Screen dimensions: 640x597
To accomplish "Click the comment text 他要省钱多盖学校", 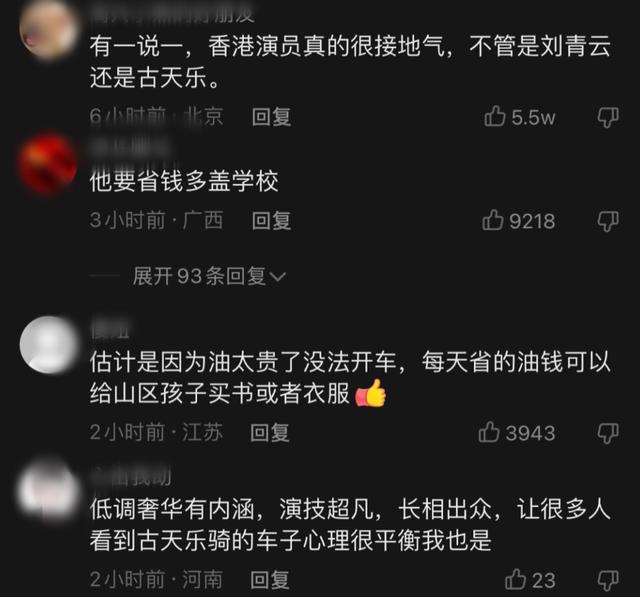I will tap(184, 181).
